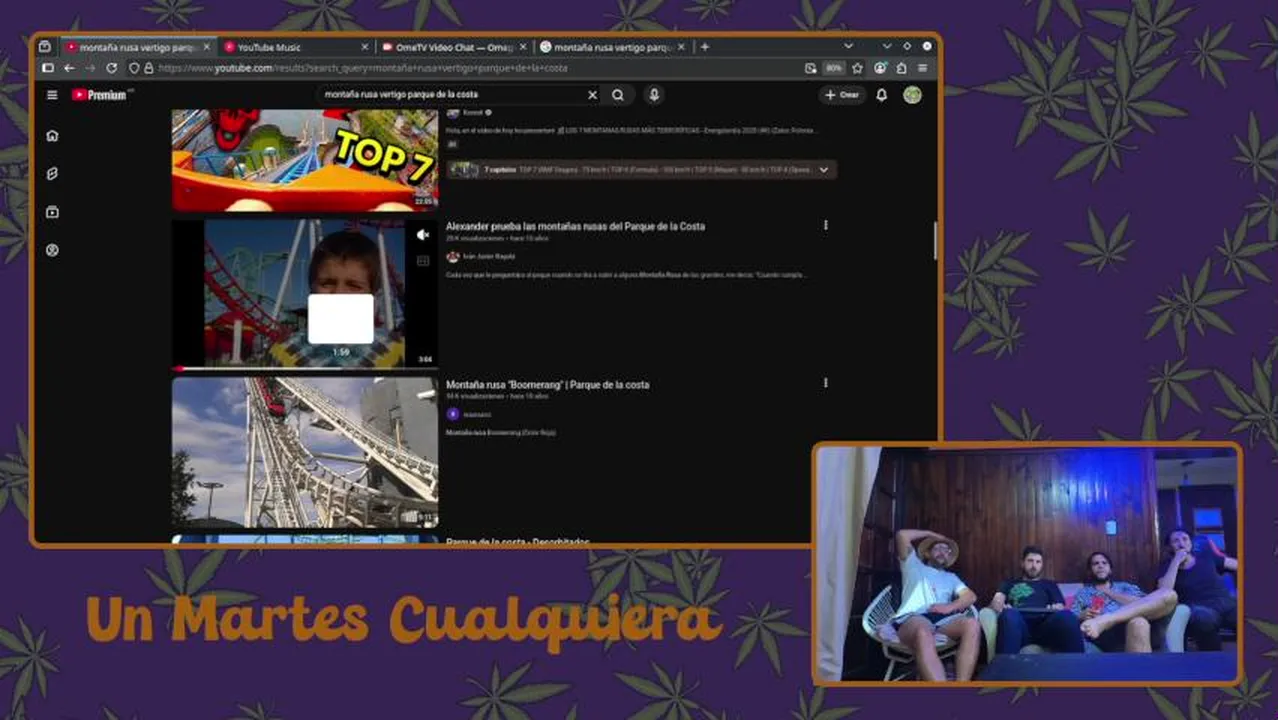This screenshot has width=1278, height=720.
Task: Start voice search with the microphone icon
Action: tap(654, 95)
